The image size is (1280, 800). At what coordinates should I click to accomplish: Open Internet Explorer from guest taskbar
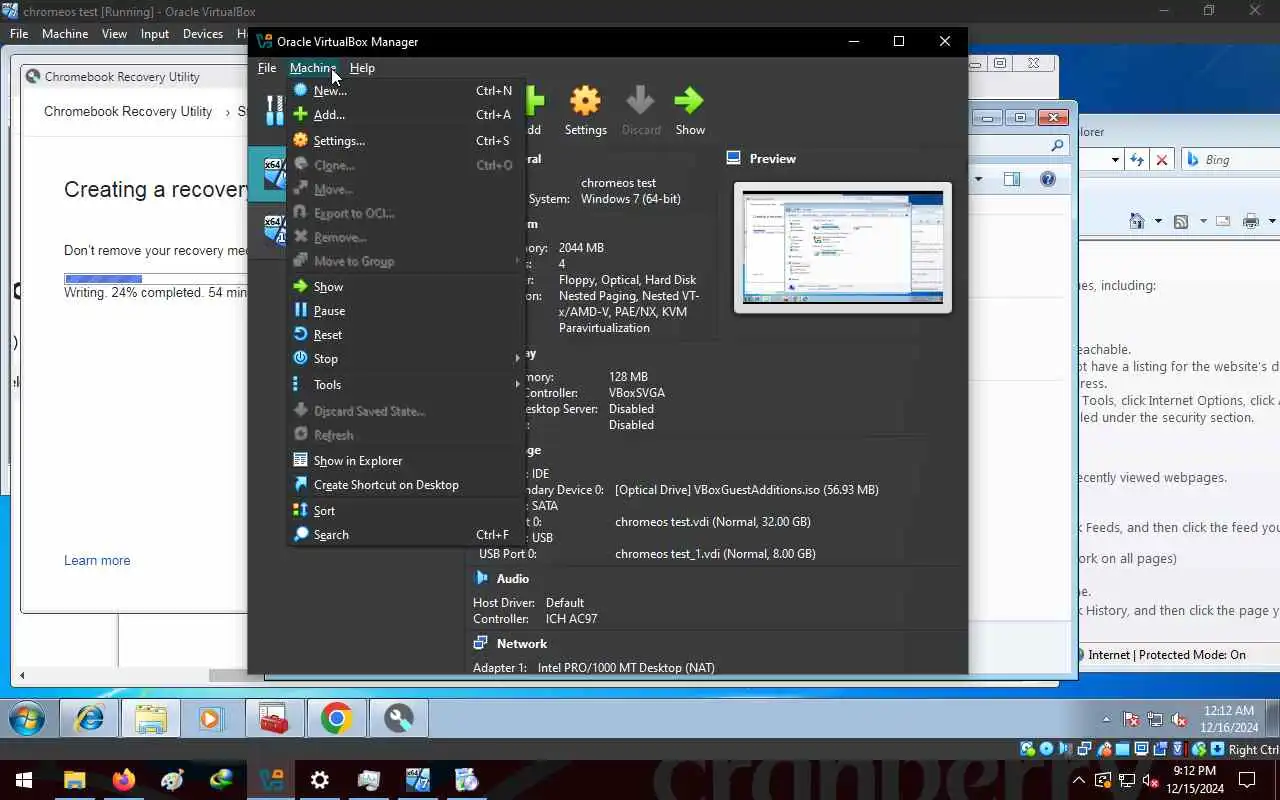pos(90,718)
